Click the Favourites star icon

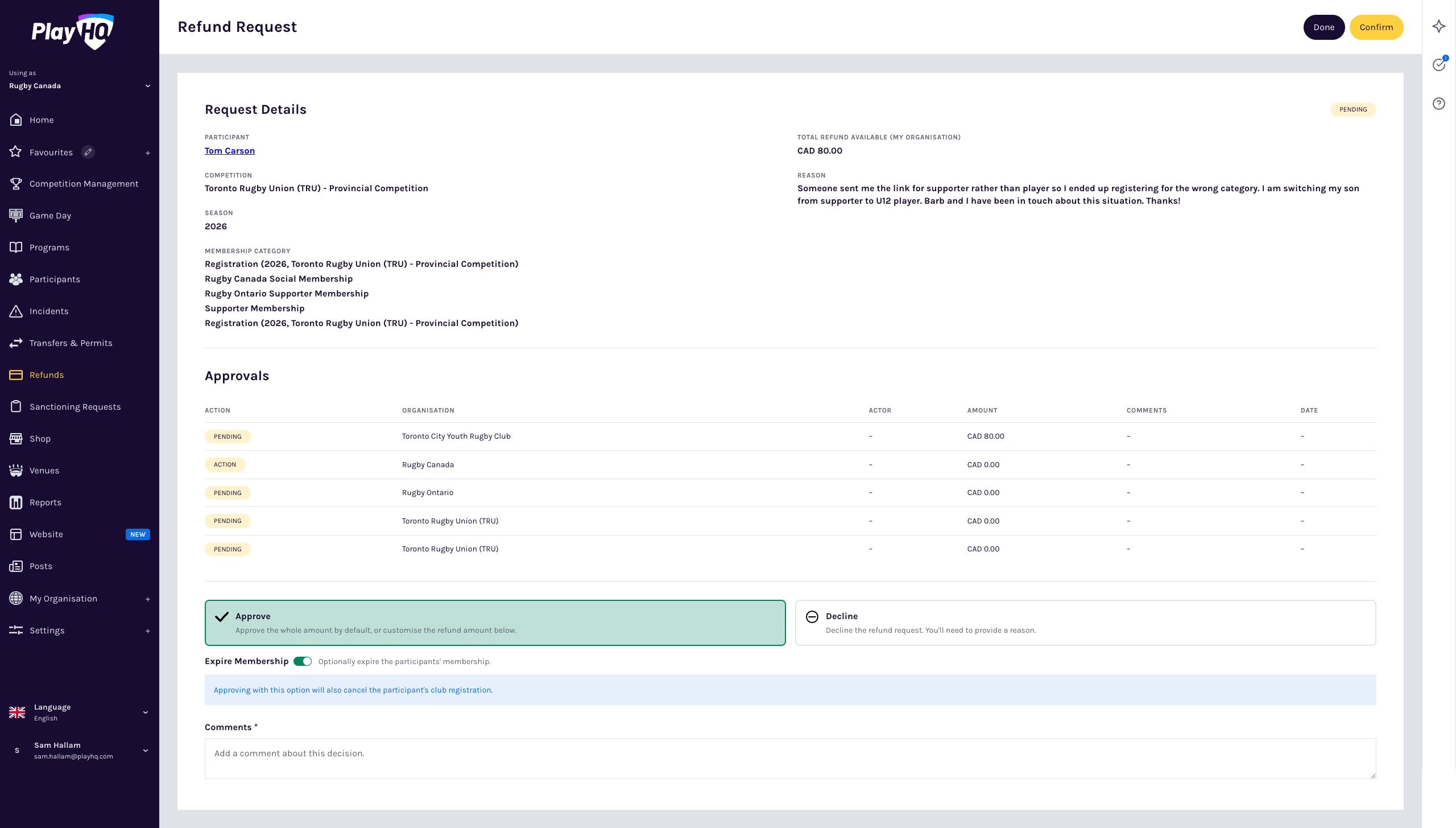(x=16, y=152)
